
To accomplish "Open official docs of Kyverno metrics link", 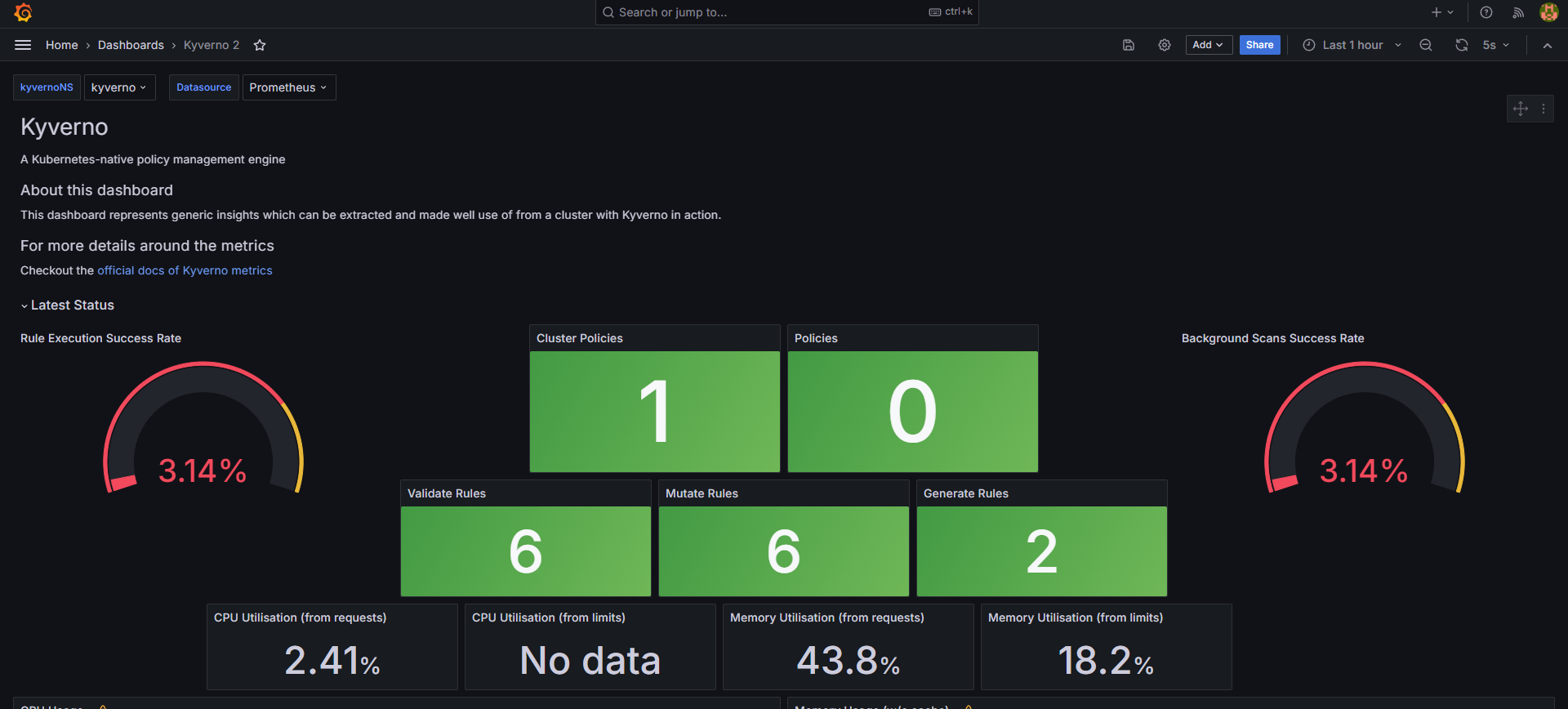I will coord(185,270).
